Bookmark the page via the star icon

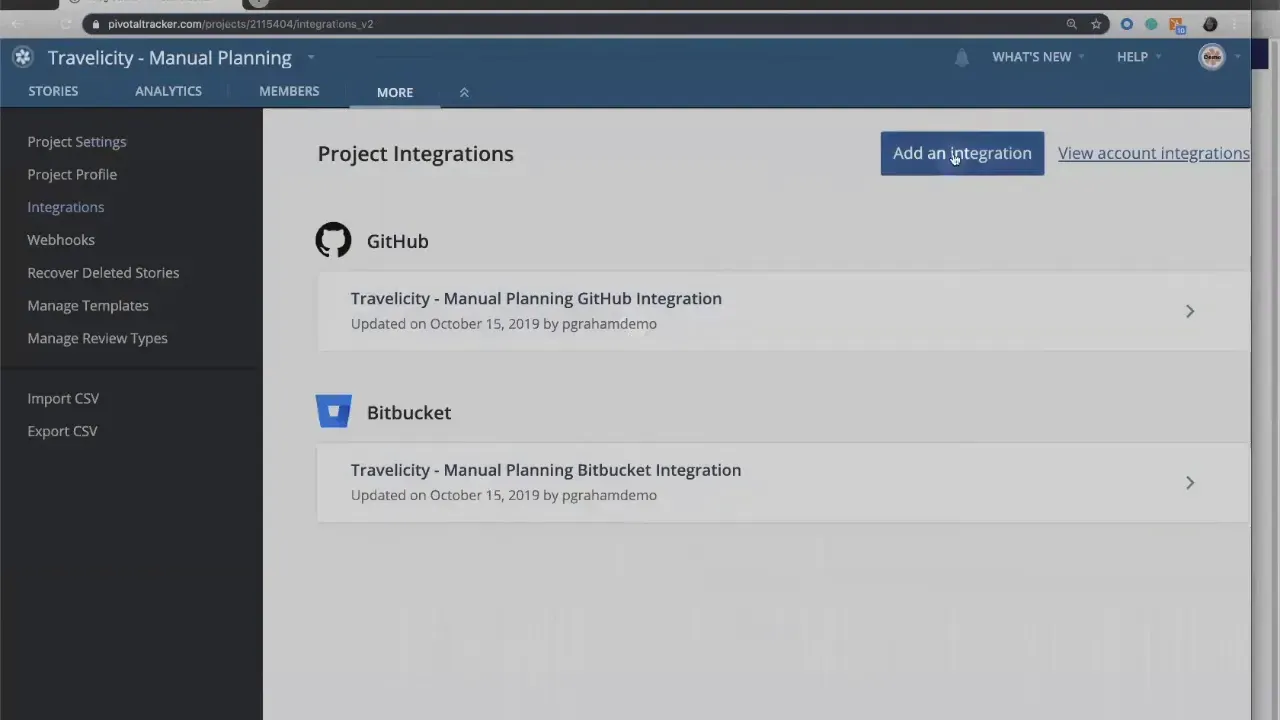coord(1096,24)
